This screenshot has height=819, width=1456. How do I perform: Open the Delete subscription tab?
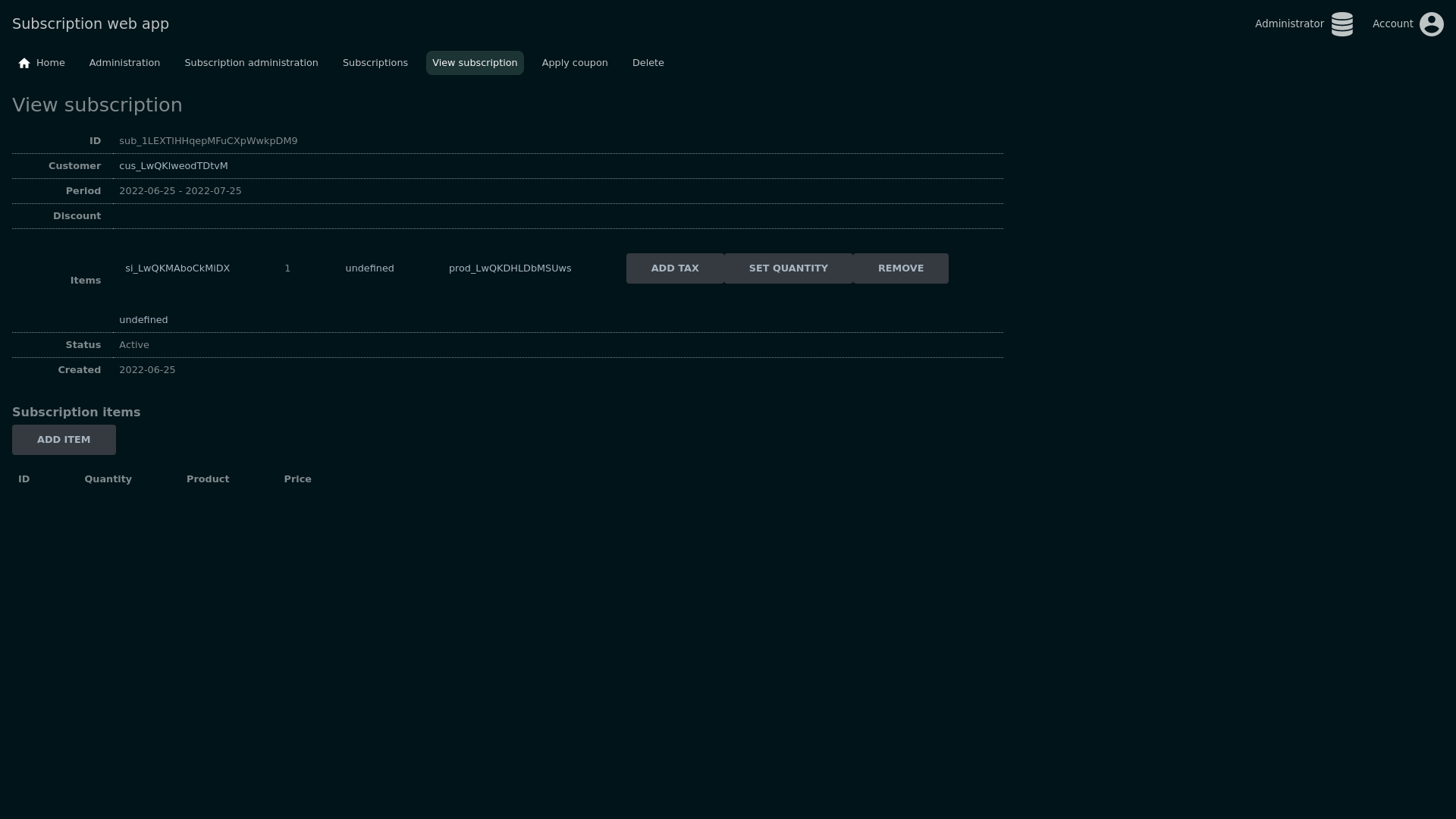[x=648, y=63]
